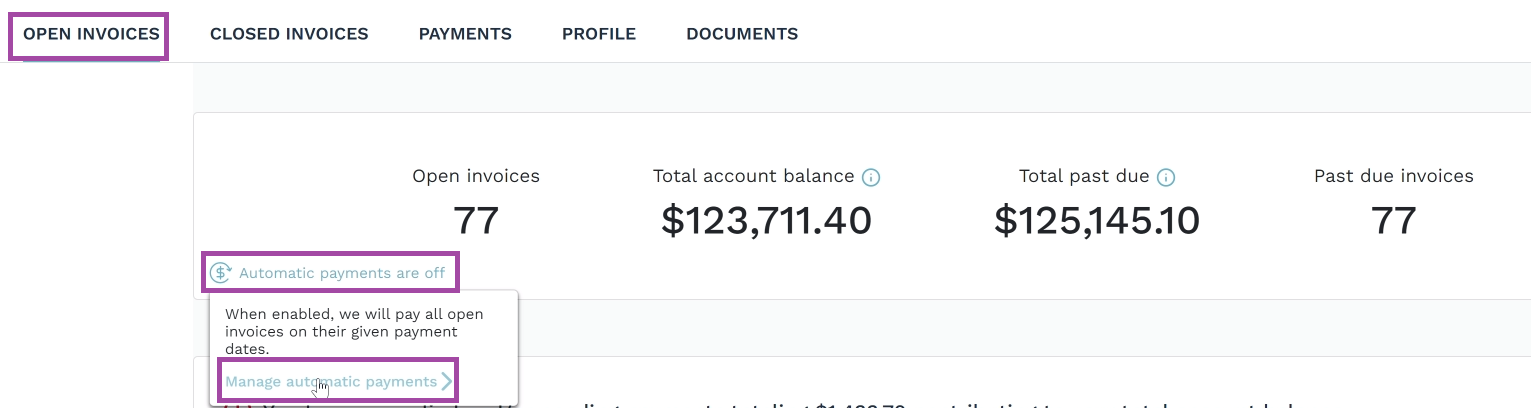The width and height of the screenshot is (1531, 408).
Task: Click the $125,145.10 past due amount
Action: tap(1096, 221)
